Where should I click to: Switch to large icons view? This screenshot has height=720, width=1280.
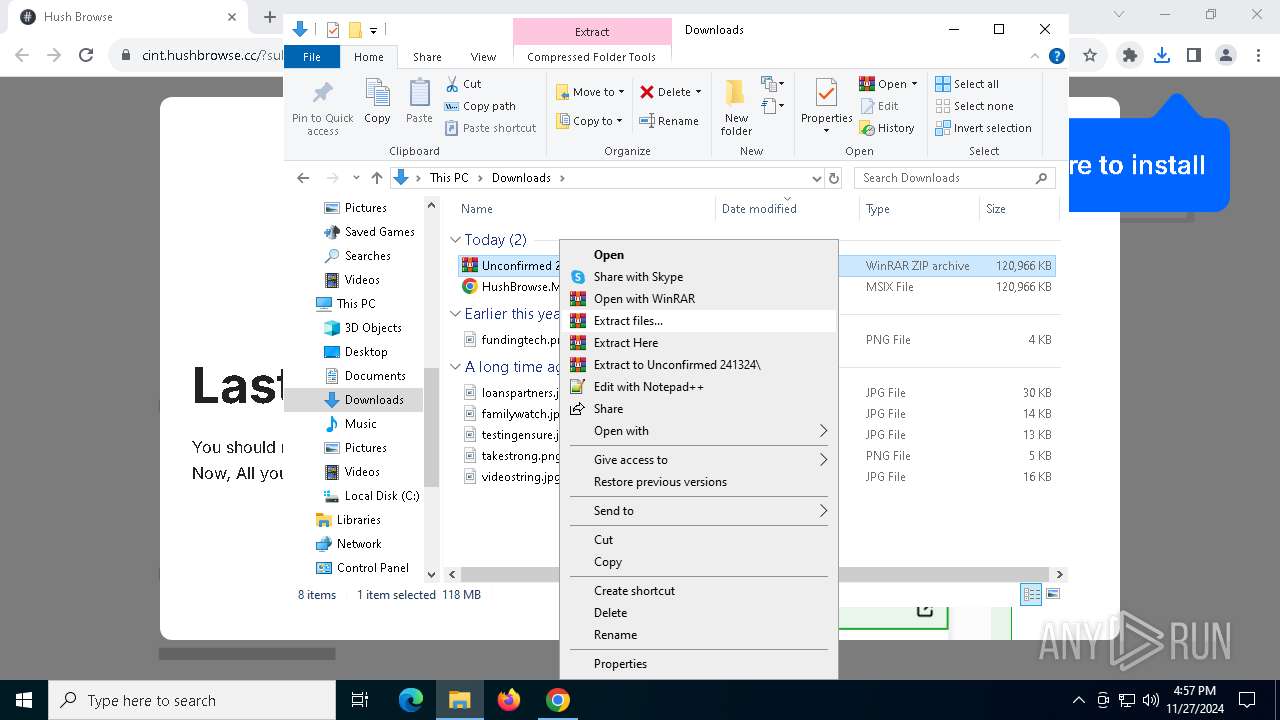1051,594
